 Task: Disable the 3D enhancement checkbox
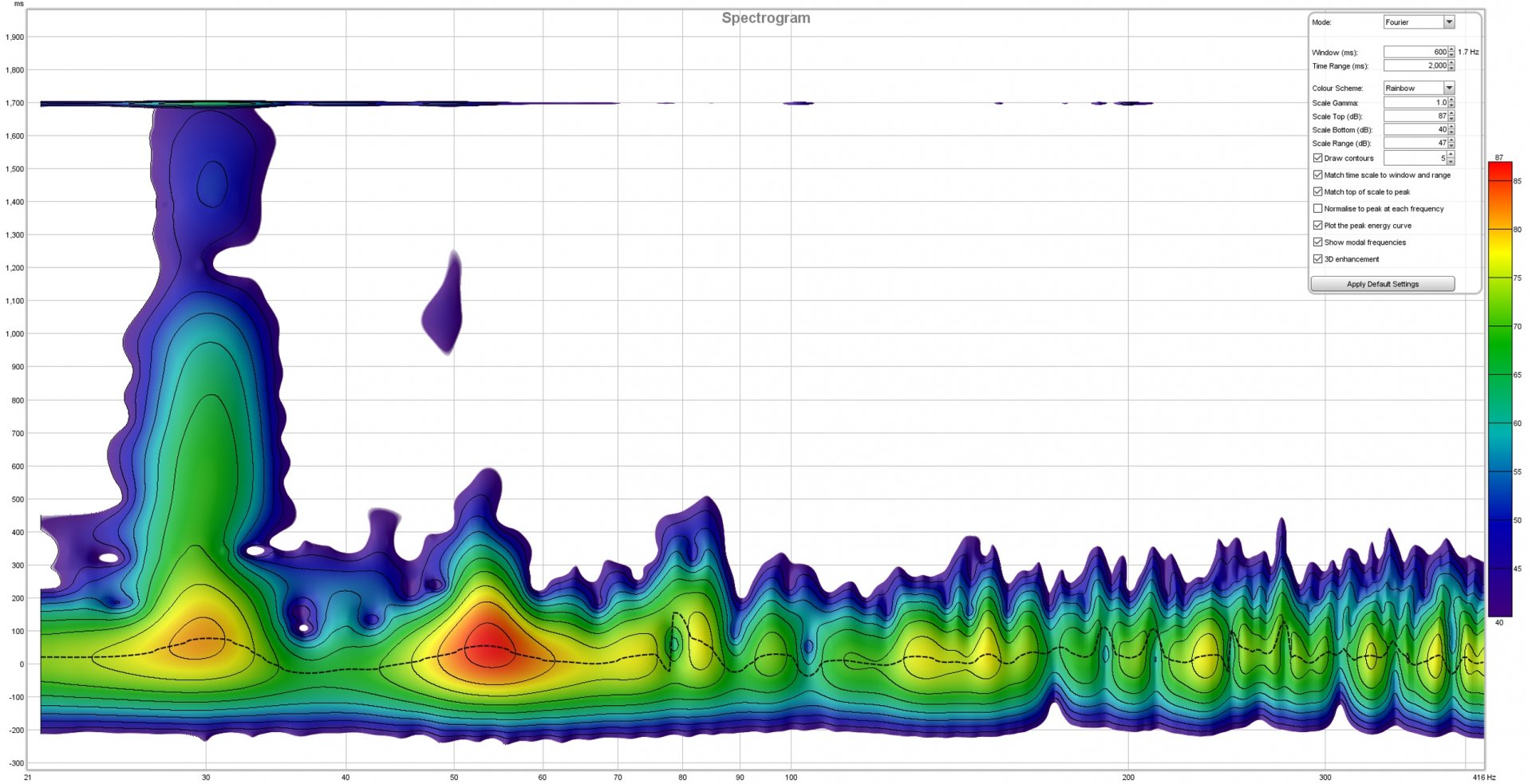(x=1317, y=258)
